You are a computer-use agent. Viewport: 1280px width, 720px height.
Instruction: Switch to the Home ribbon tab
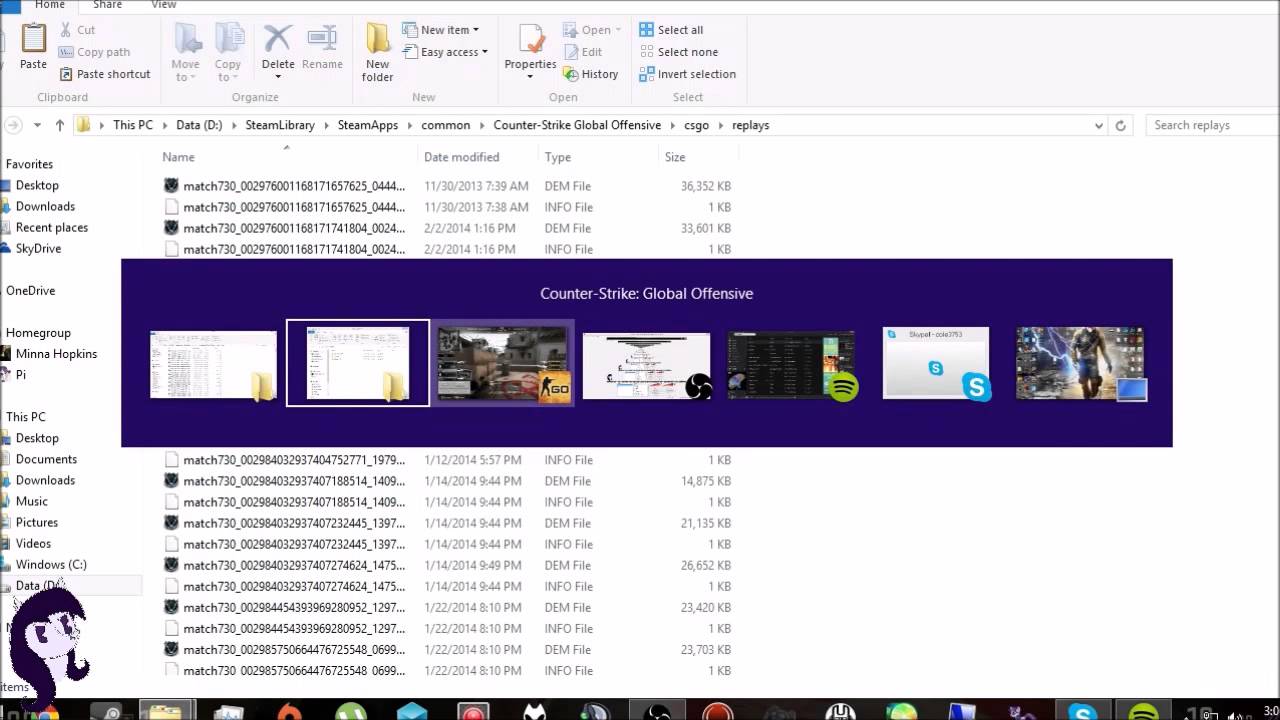click(49, 5)
